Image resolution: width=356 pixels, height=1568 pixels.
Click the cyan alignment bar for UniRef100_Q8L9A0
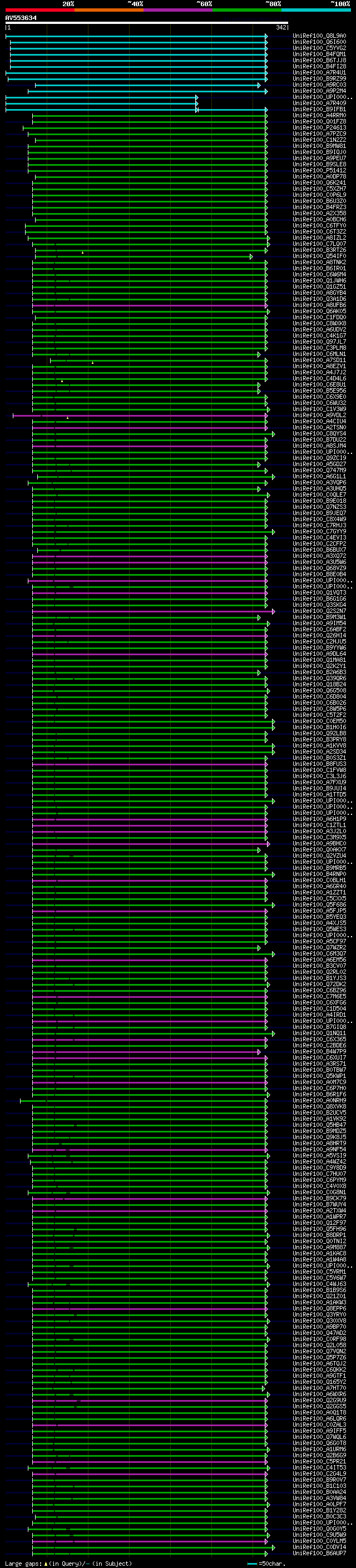point(136,36)
